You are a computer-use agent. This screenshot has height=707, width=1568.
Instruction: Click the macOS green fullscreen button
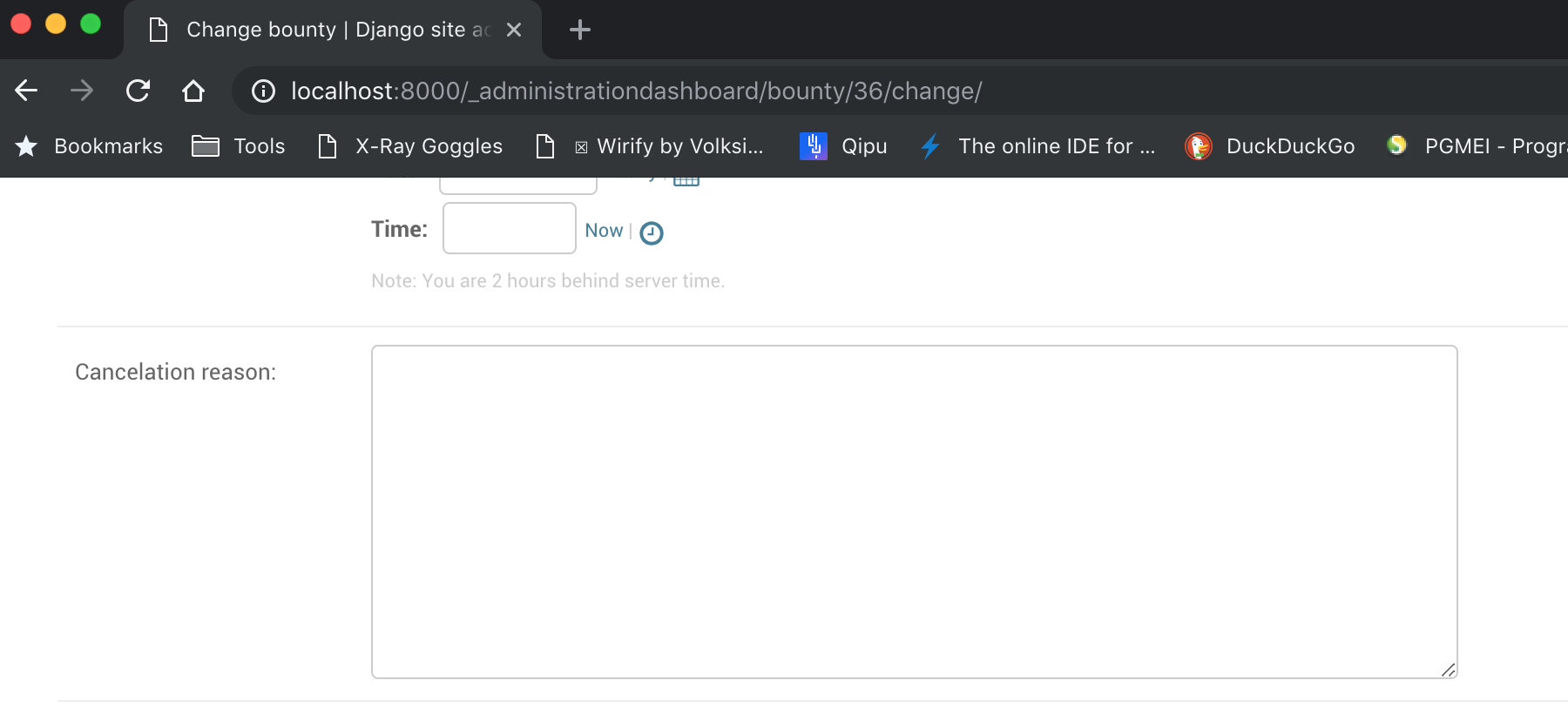pos(91,24)
